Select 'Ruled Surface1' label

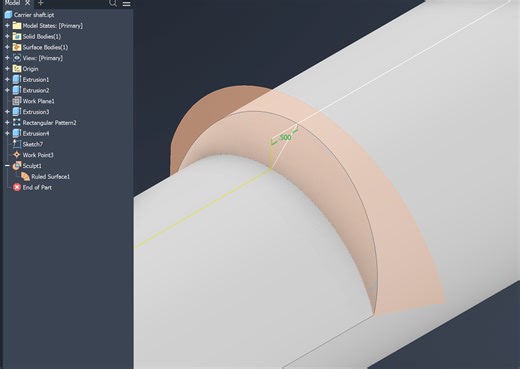pos(51,177)
